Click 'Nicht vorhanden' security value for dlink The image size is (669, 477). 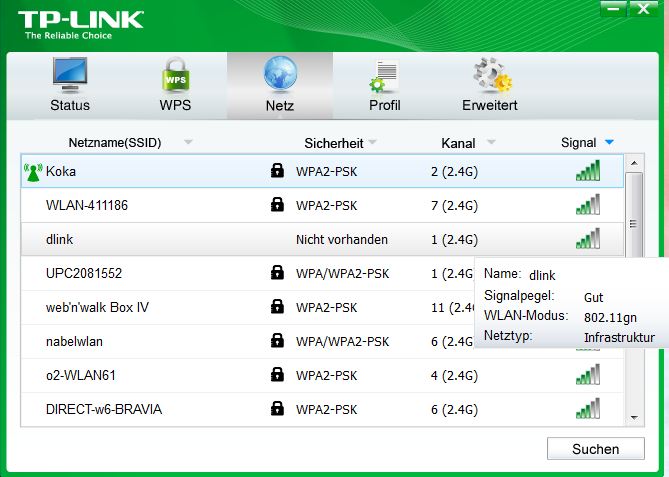click(x=342, y=239)
